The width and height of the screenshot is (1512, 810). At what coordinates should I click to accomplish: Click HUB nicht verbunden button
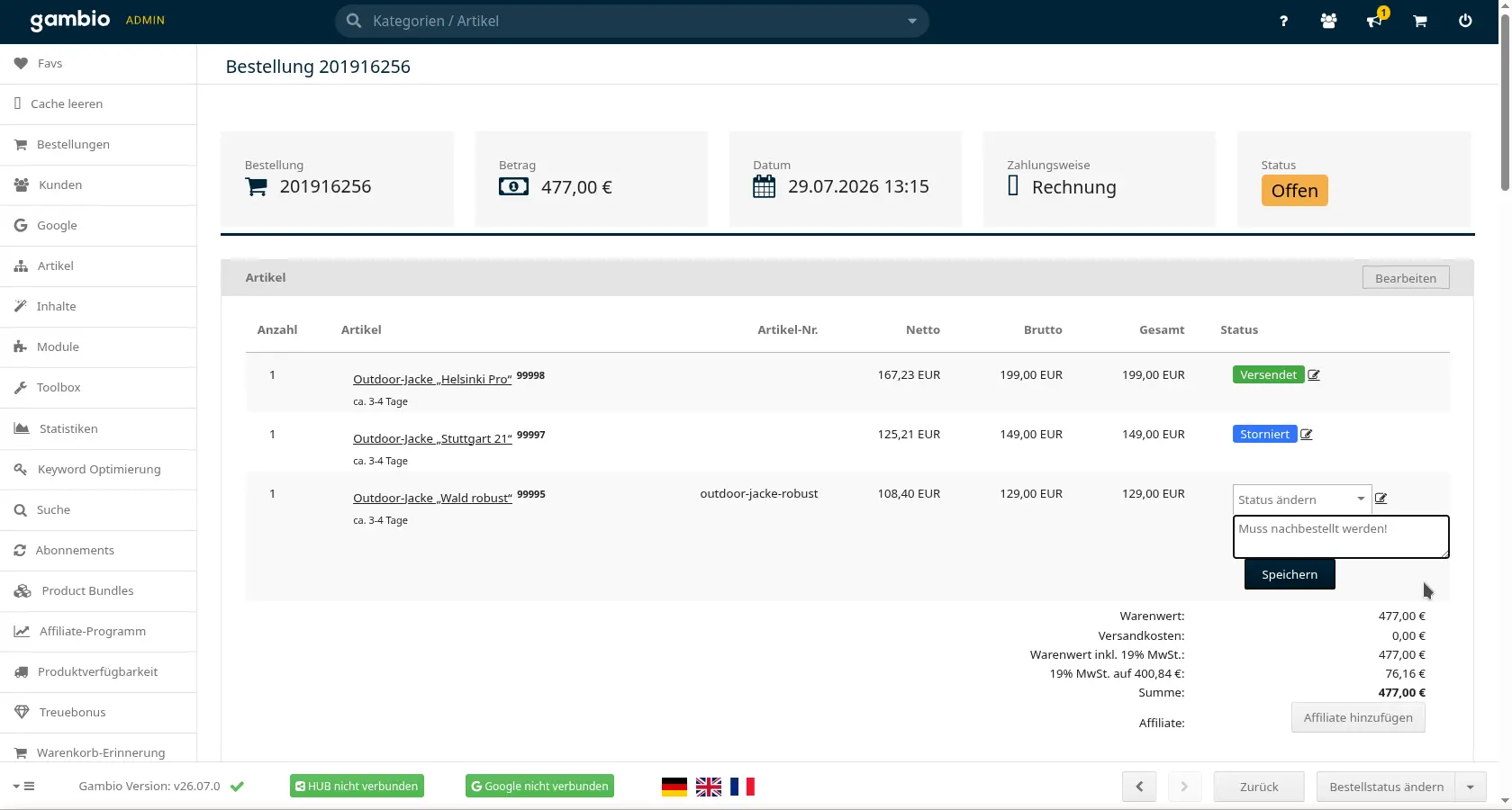[x=357, y=787]
